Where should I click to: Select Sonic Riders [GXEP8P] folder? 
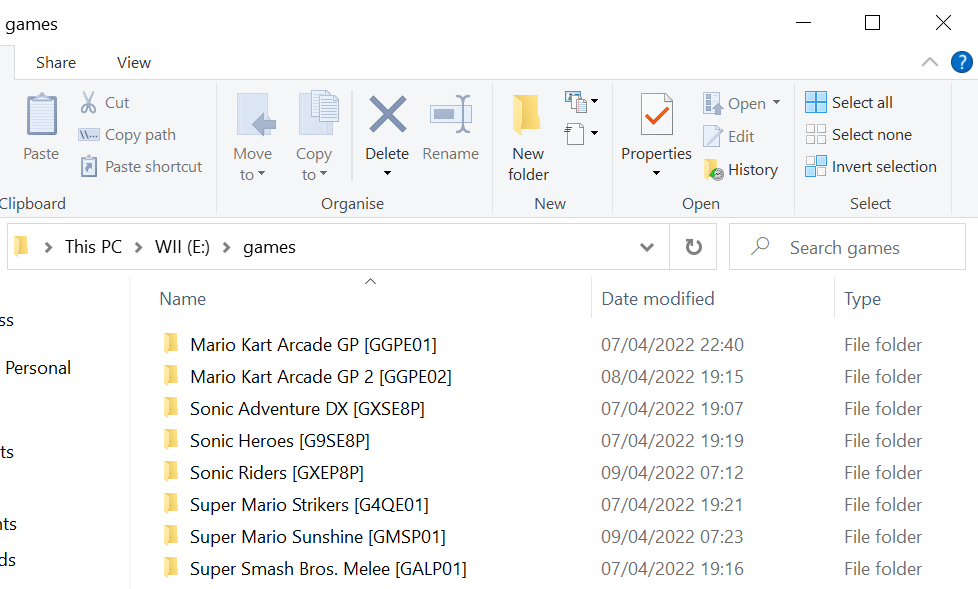click(276, 473)
